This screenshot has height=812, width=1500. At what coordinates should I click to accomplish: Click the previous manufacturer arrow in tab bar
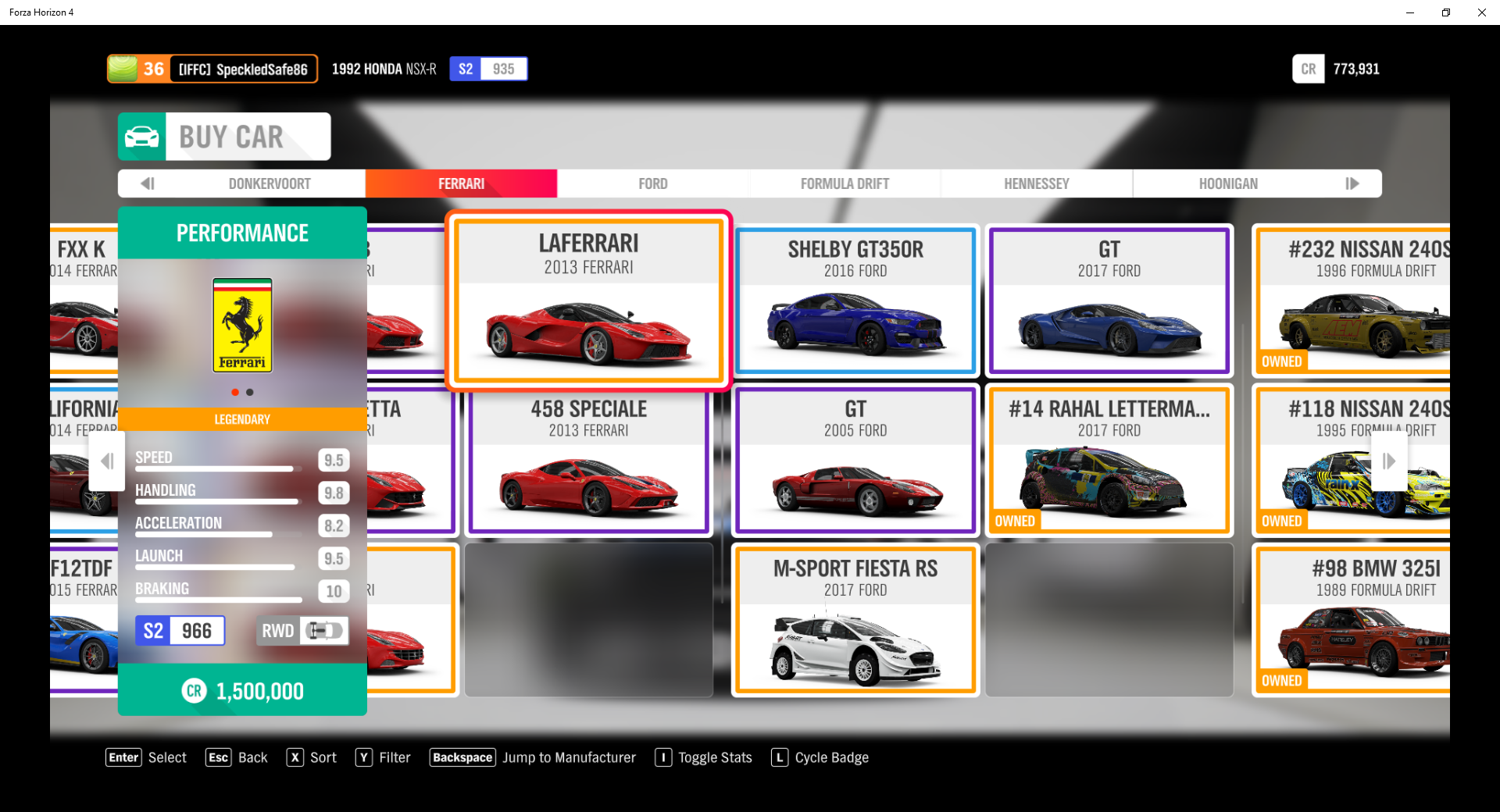pos(147,183)
